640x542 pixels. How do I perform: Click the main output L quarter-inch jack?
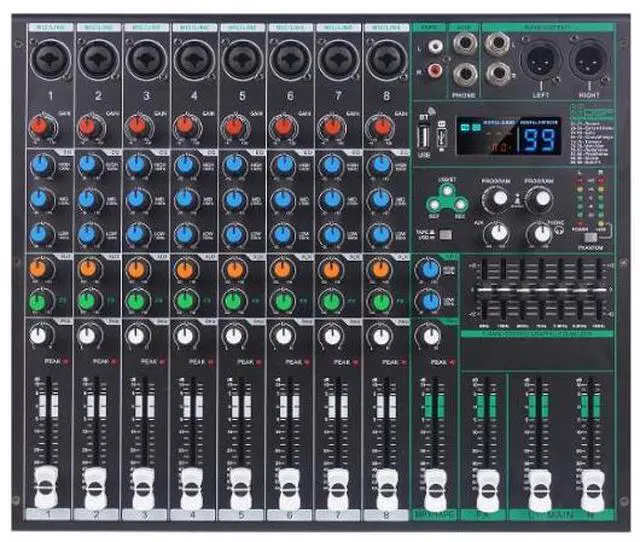click(498, 44)
